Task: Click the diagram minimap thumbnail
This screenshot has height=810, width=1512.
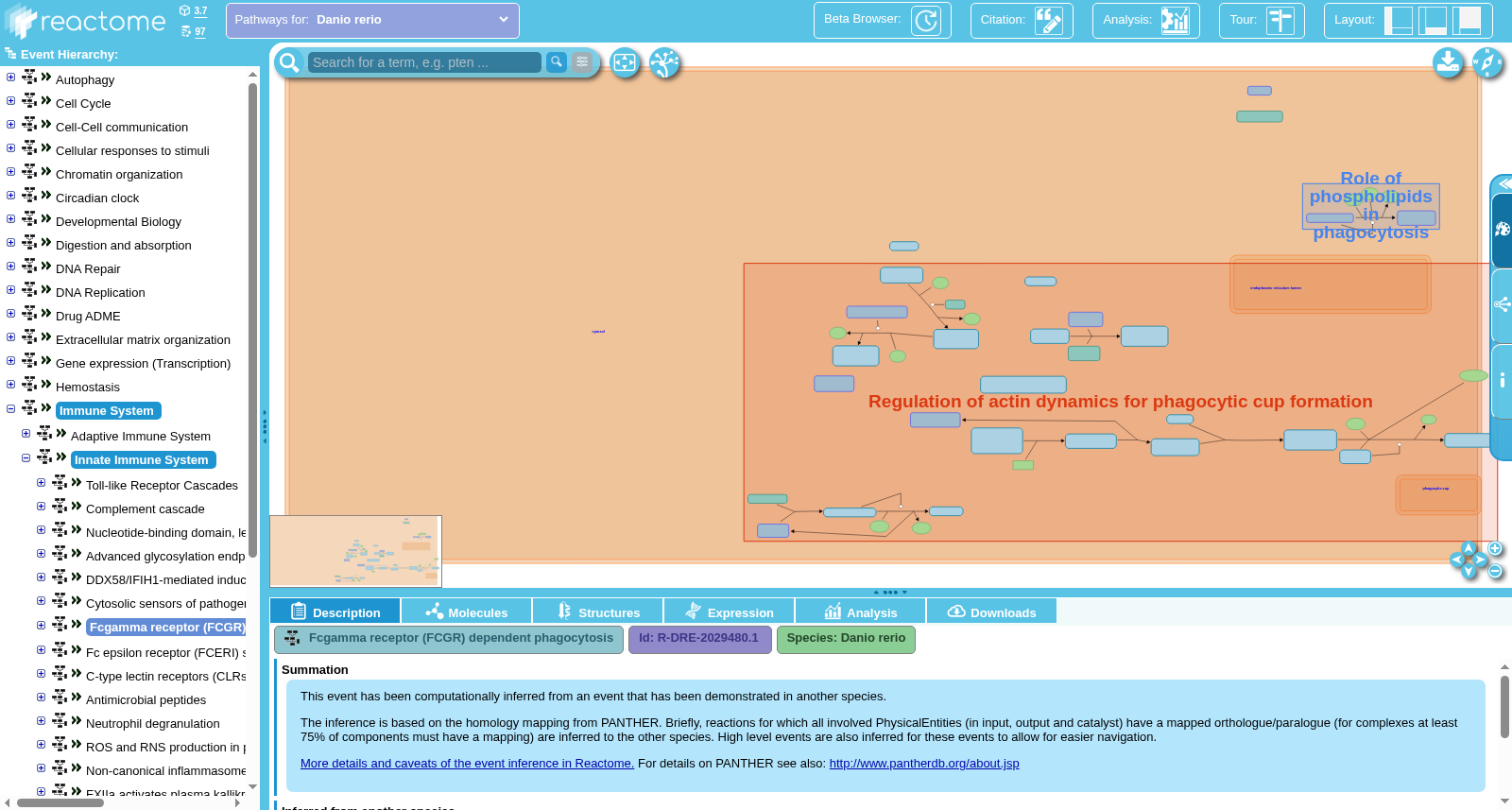Action: click(355, 551)
